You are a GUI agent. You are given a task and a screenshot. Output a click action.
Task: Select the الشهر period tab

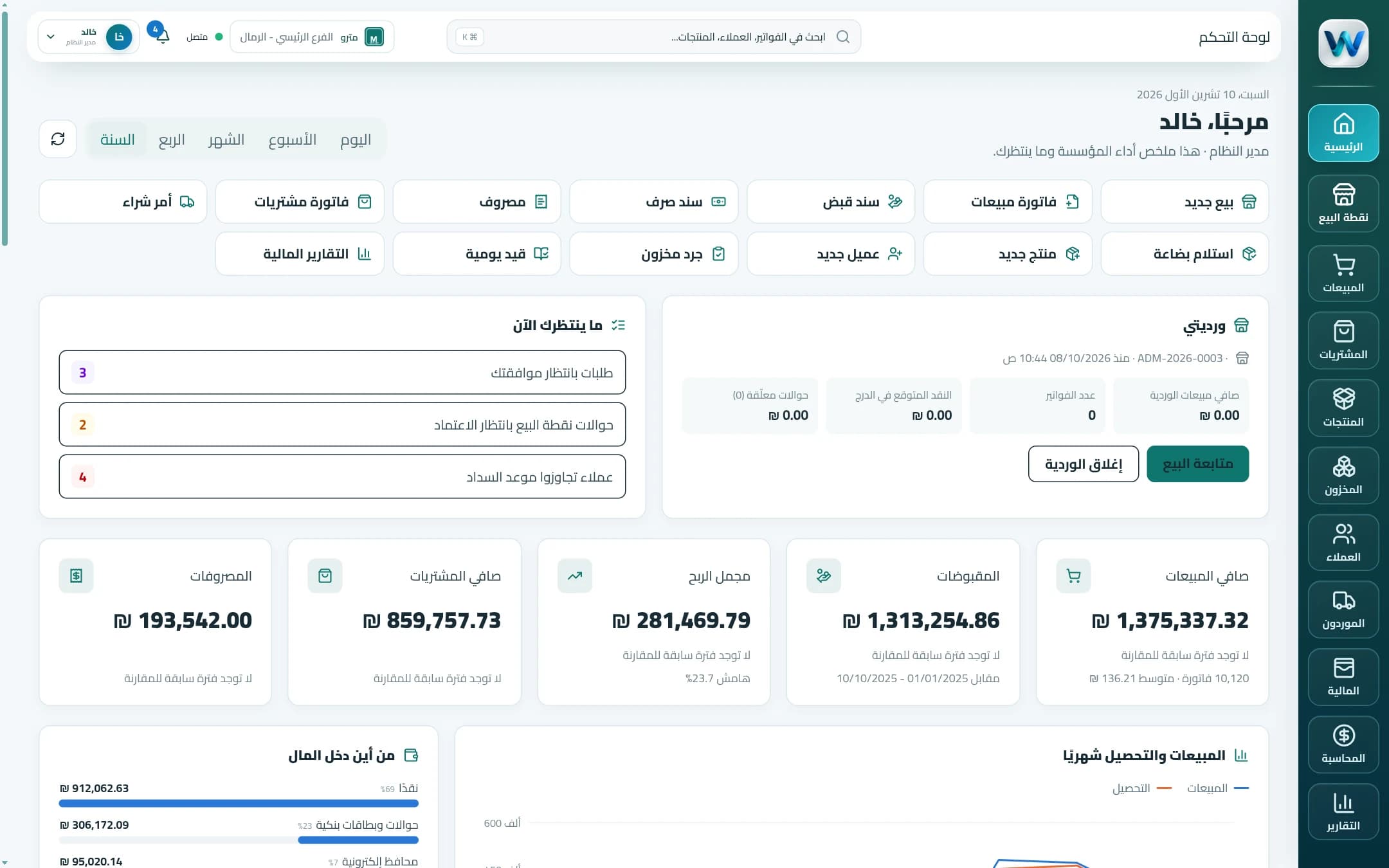(x=226, y=140)
